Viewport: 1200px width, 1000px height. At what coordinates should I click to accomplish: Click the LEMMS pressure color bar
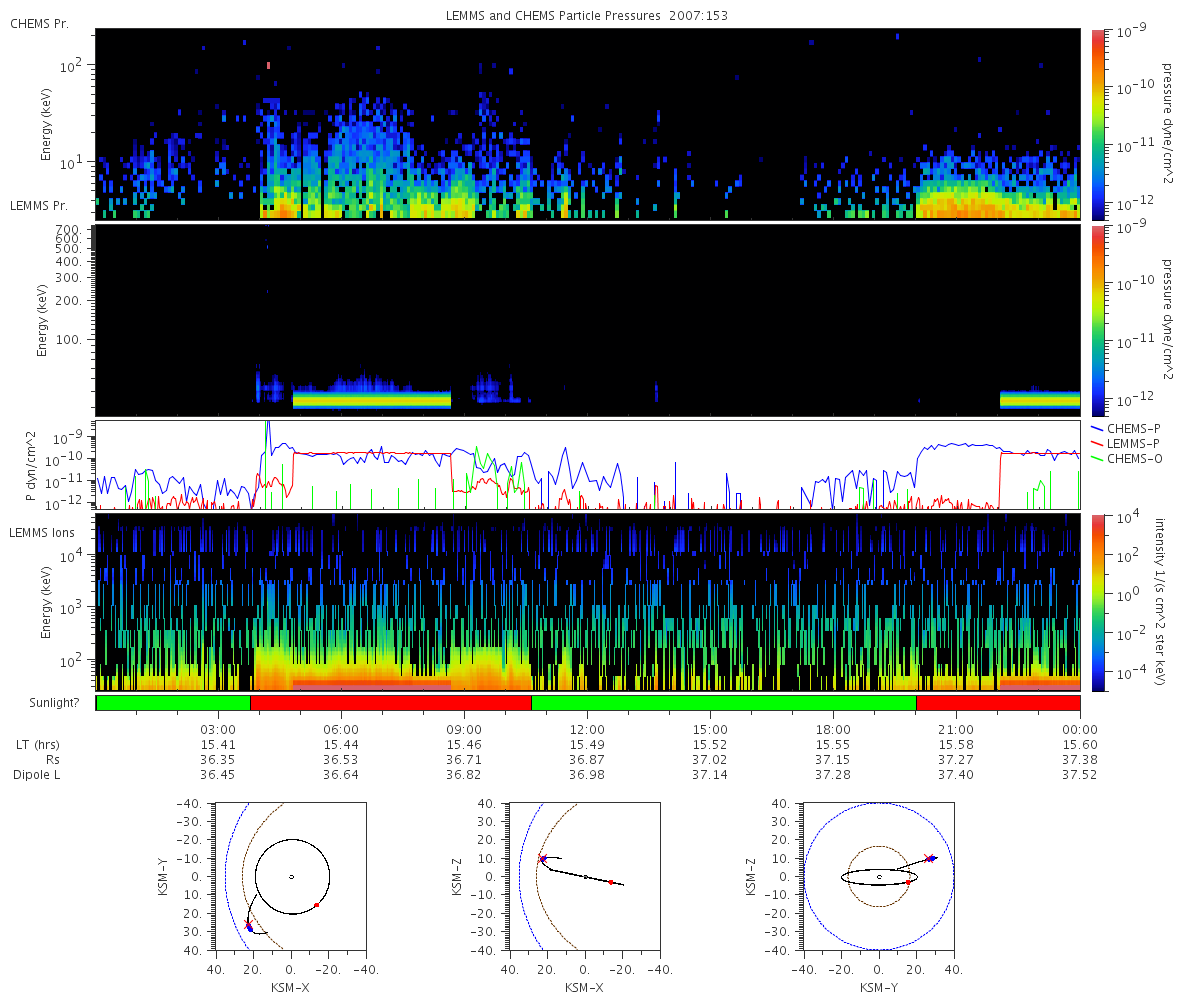coord(1098,320)
